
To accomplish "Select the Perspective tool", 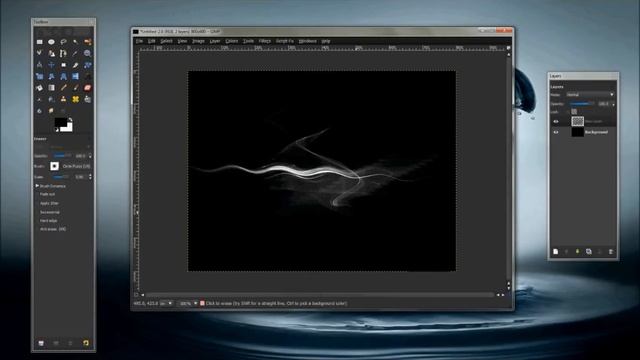I will pyautogui.click(x=63, y=76).
